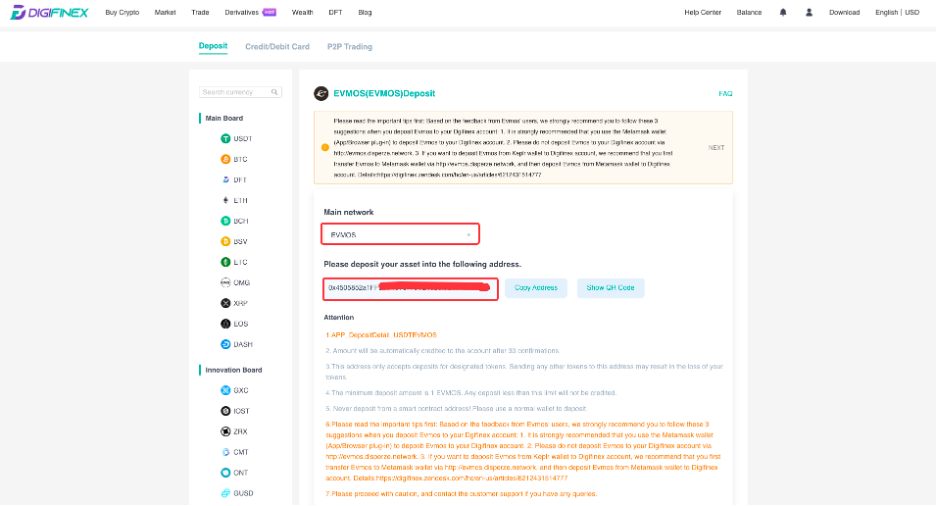Open the Trade menu
Screen dimensions: 936x506
200,12
